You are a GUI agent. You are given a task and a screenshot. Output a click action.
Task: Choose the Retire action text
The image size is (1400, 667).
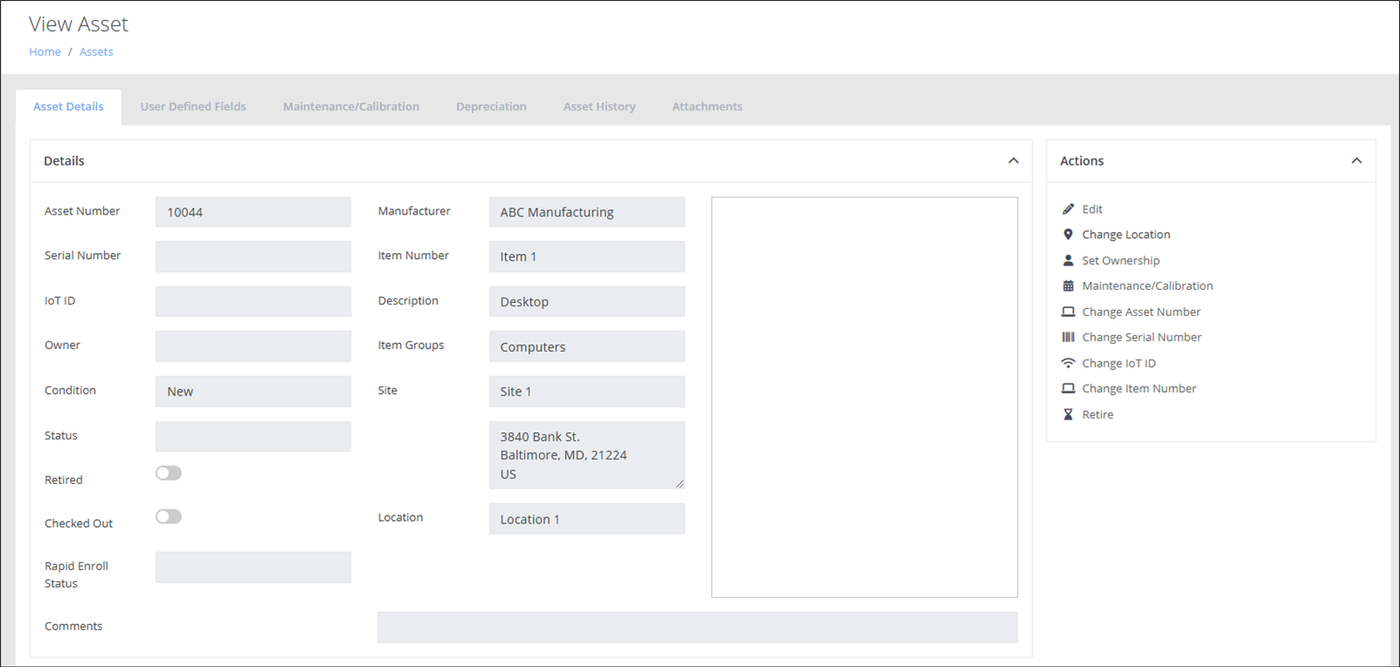click(x=1097, y=414)
